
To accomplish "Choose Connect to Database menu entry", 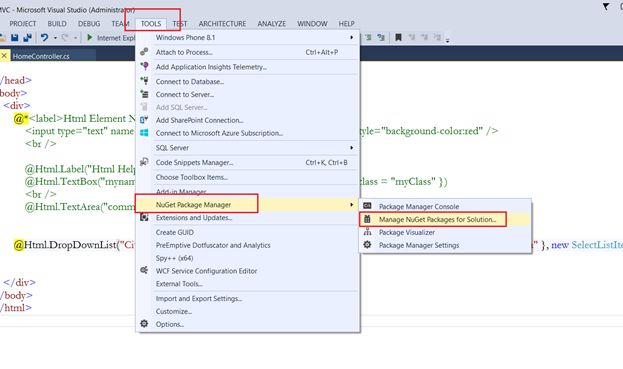I will 248,81.
